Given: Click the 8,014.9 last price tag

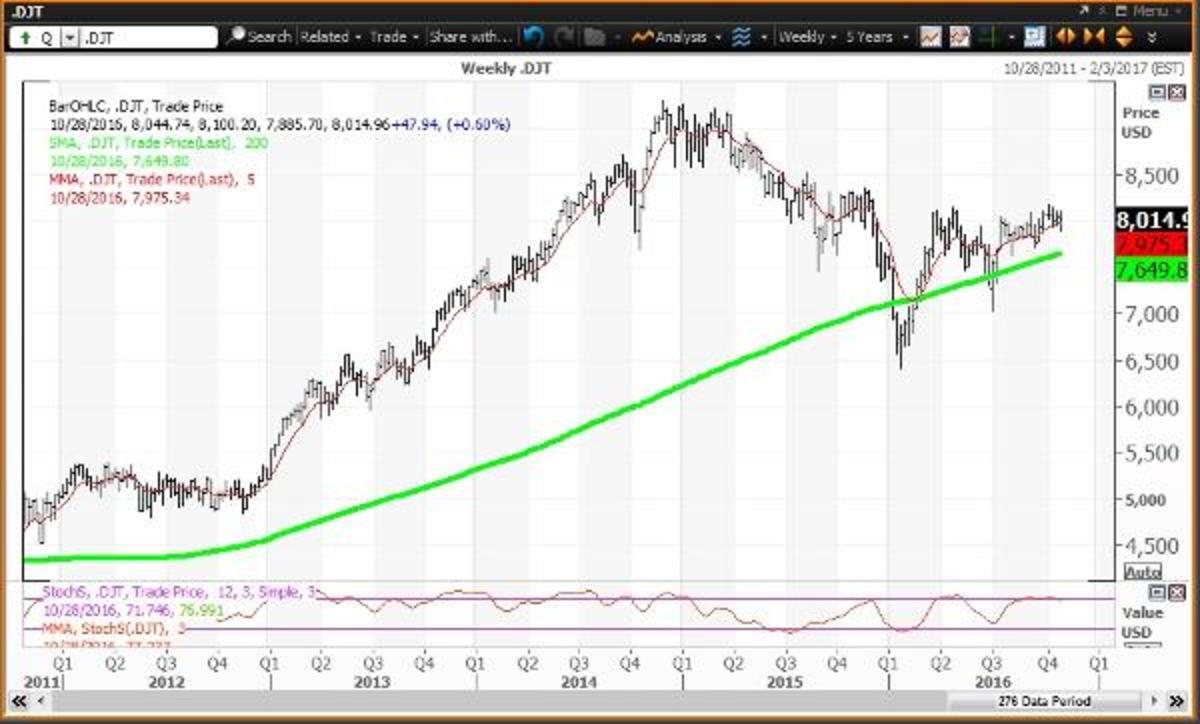Looking at the screenshot, I should tap(1151, 222).
